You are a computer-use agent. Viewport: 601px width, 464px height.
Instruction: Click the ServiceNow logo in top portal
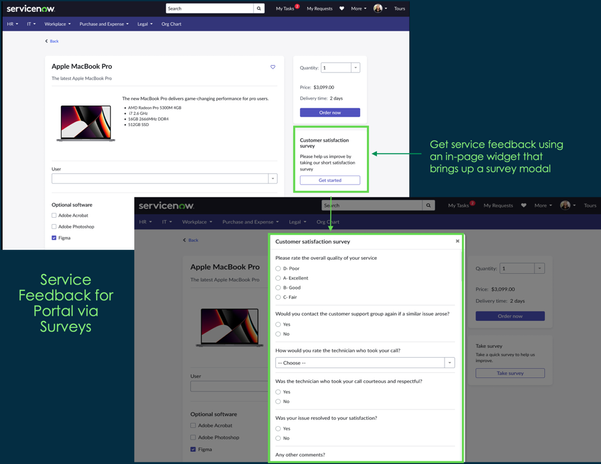[31, 8]
